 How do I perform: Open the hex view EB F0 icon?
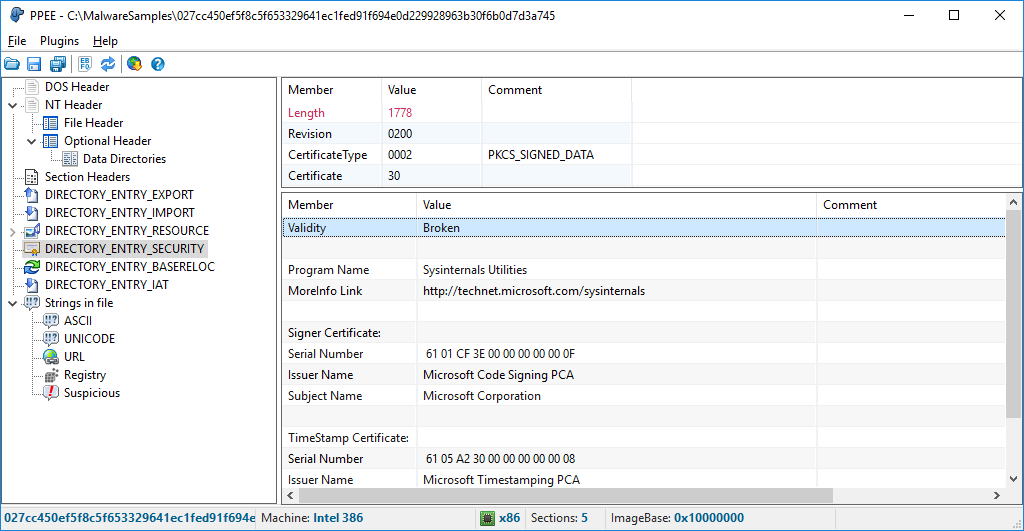tap(85, 64)
